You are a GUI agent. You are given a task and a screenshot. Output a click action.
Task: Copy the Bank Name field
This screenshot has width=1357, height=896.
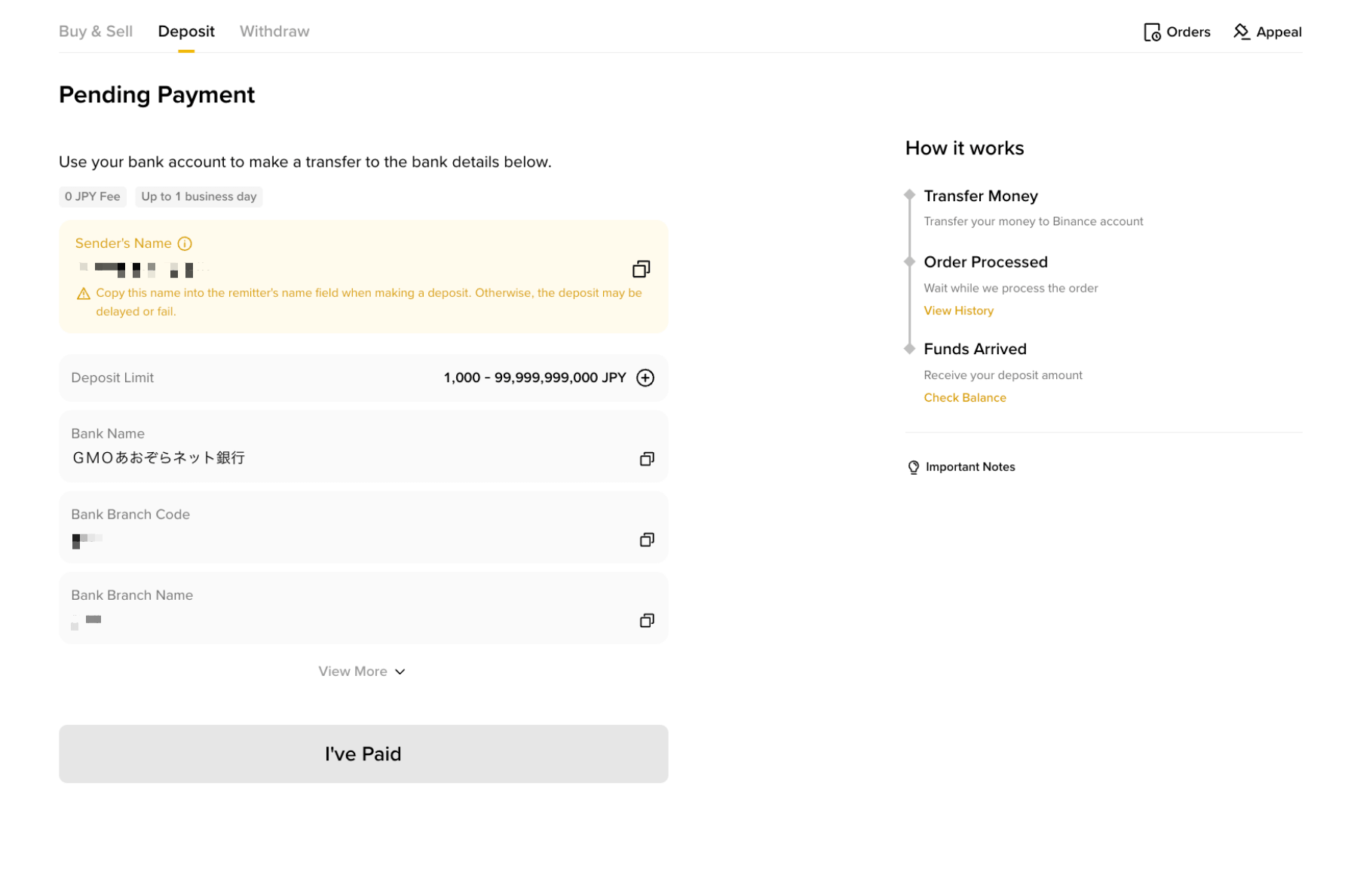click(646, 459)
